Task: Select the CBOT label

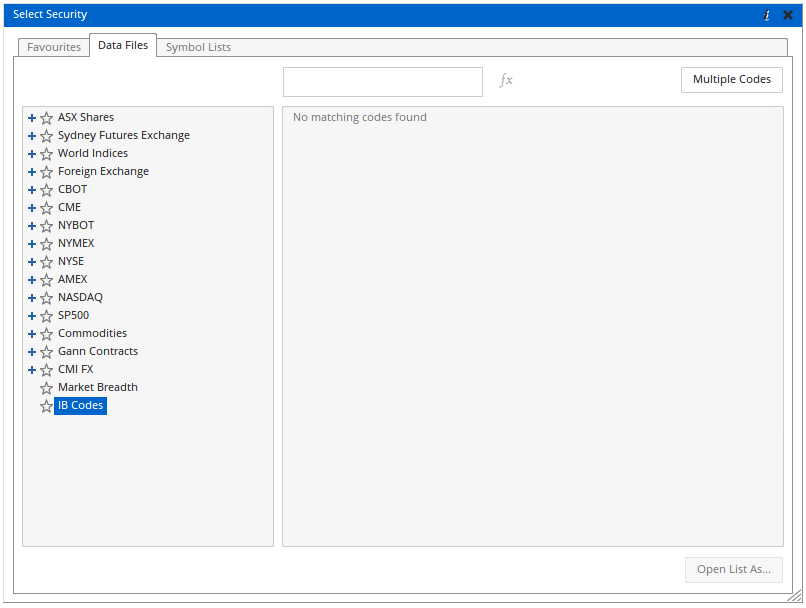Action: point(72,189)
